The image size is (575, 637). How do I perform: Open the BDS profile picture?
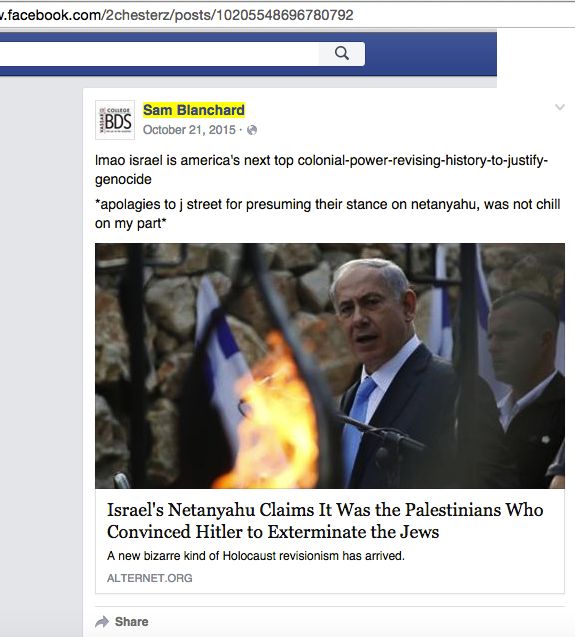[115, 120]
